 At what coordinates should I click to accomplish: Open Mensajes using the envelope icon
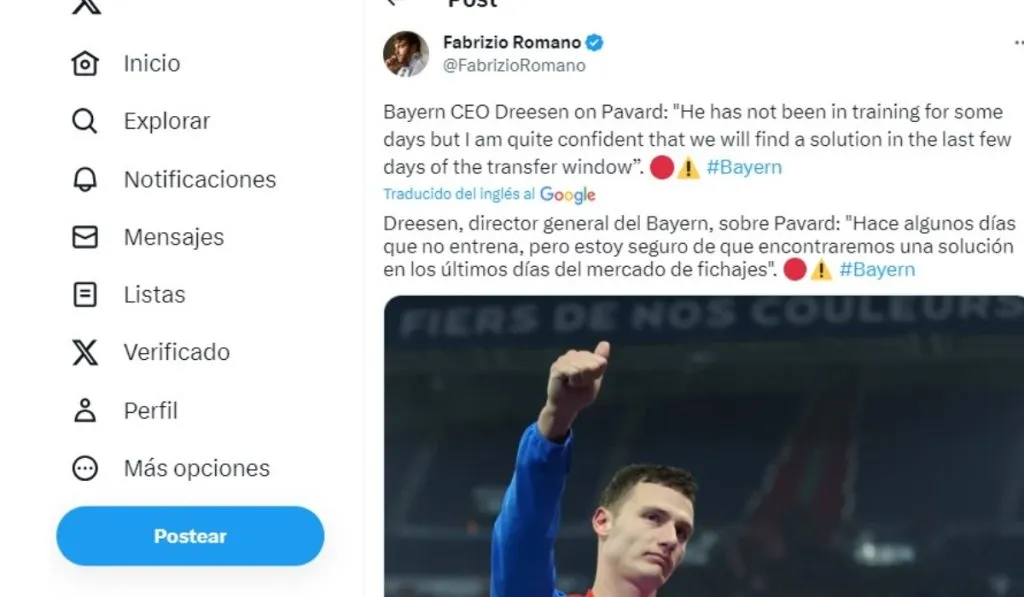click(86, 237)
